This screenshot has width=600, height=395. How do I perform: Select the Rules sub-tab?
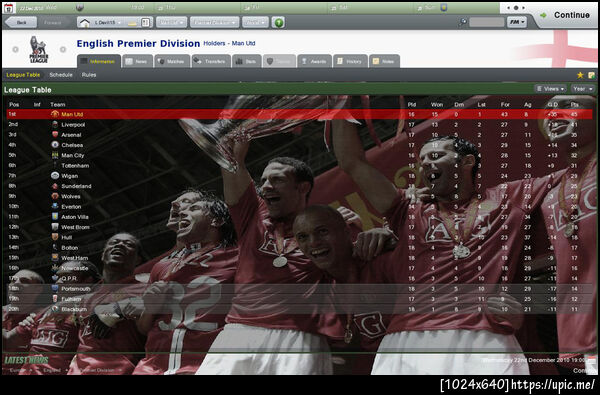click(x=89, y=75)
